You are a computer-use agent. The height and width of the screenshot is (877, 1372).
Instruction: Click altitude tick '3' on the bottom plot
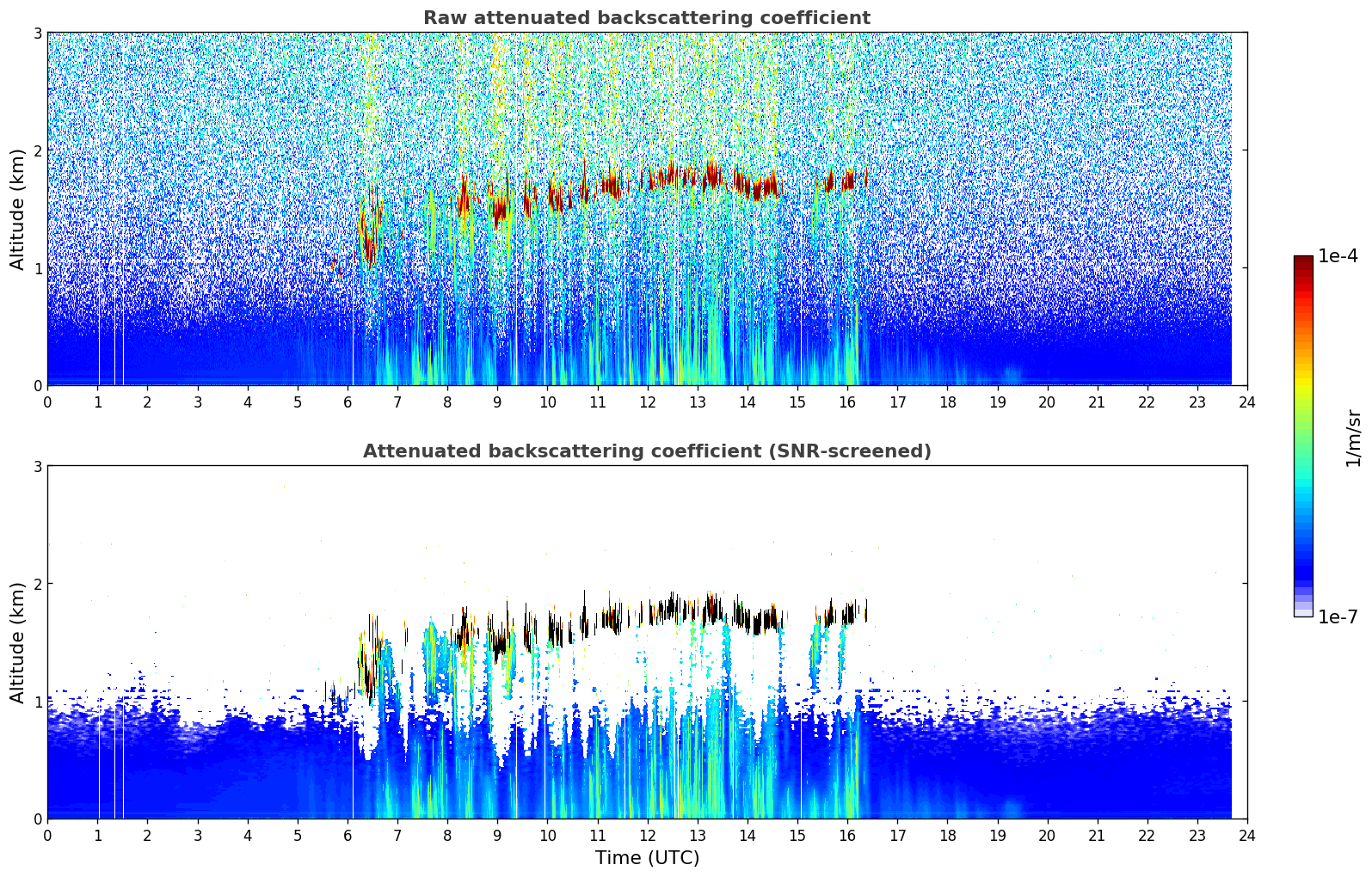(37, 467)
